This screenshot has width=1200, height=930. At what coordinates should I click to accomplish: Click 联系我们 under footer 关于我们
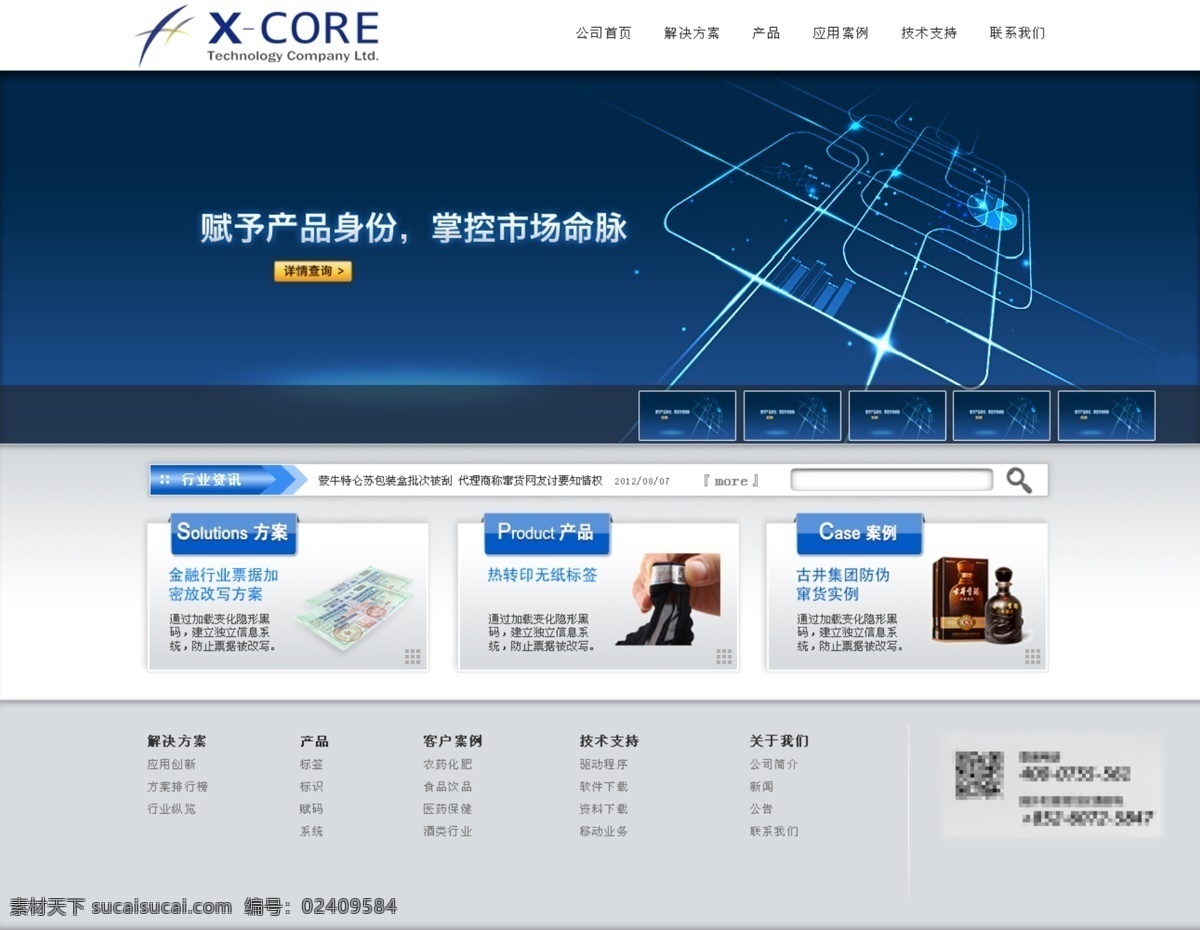tap(774, 831)
